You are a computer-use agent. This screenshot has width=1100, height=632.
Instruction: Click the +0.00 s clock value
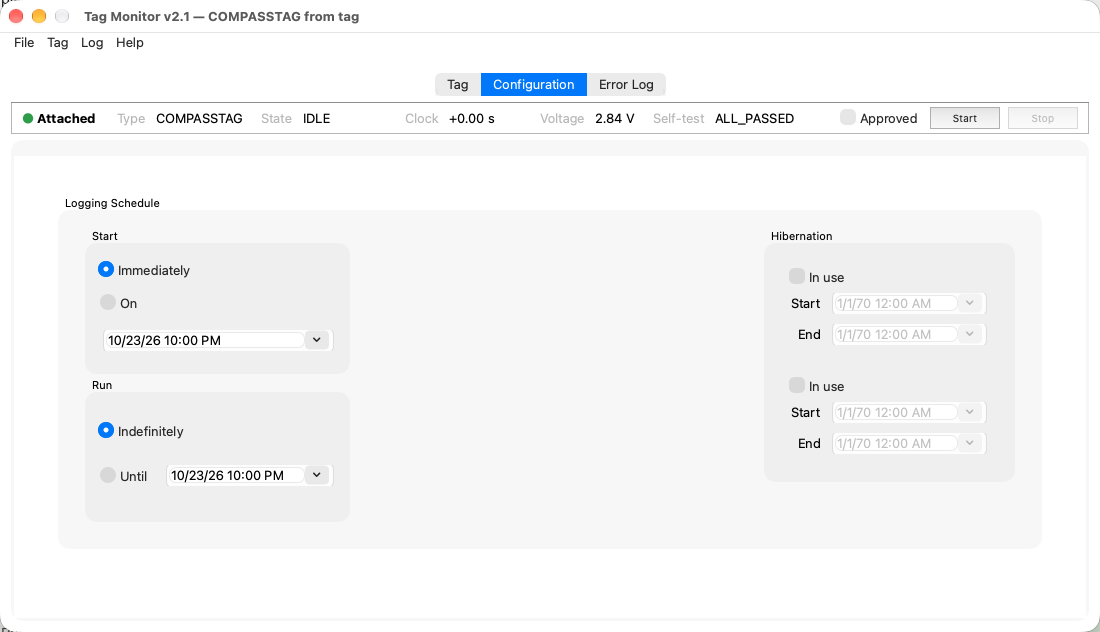point(471,119)
